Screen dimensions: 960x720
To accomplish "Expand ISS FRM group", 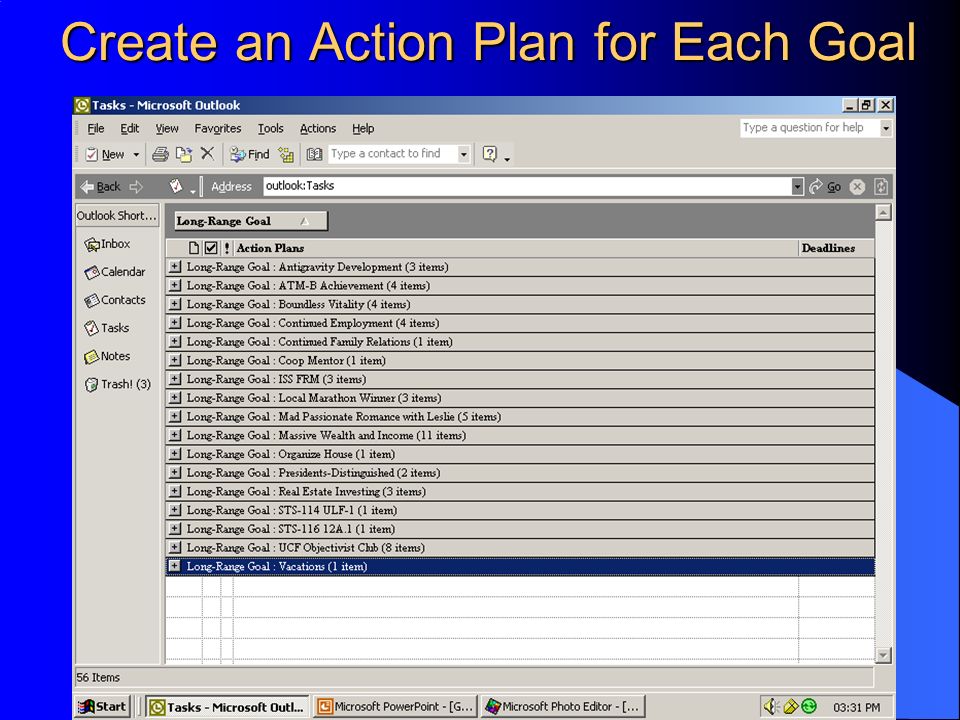I will tap(175, 379).
